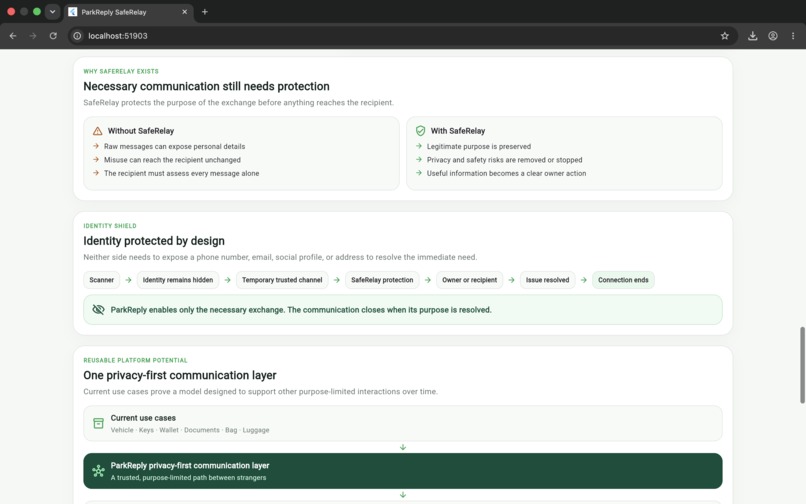Open the browser downloads icon
806x504 pixels.
pos(753,36)
